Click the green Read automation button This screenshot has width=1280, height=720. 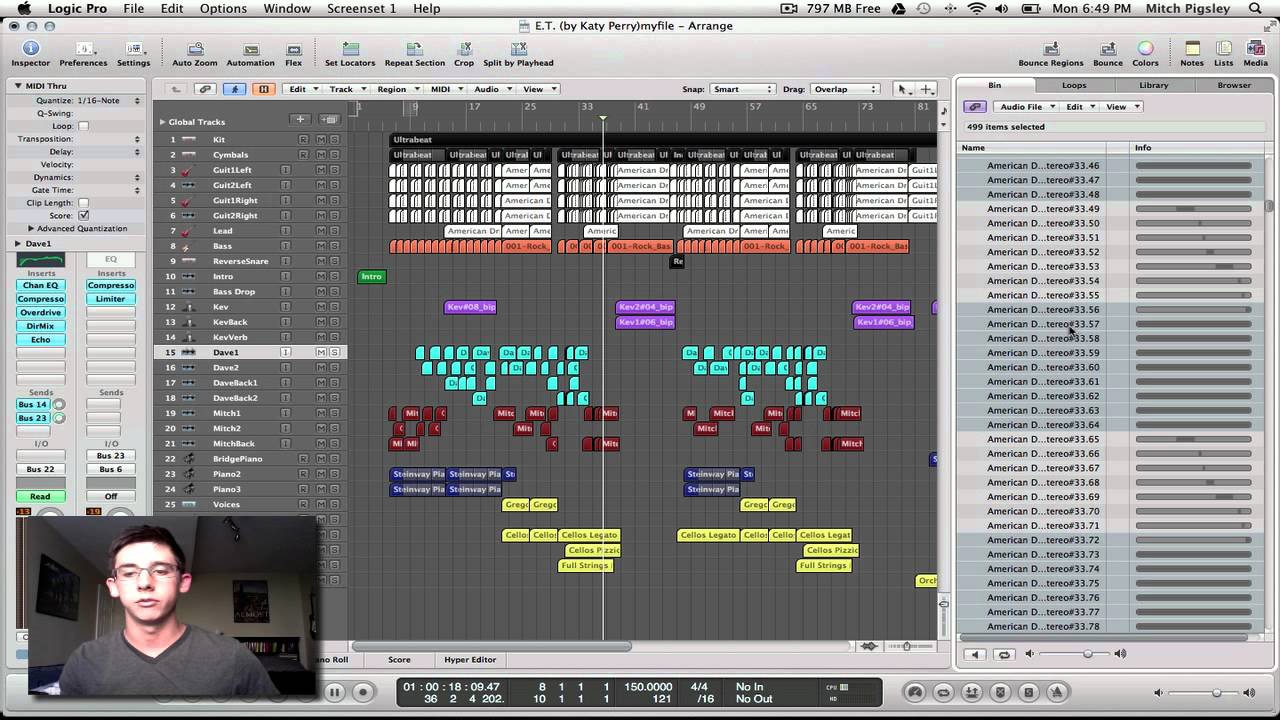tap(40, 496)
